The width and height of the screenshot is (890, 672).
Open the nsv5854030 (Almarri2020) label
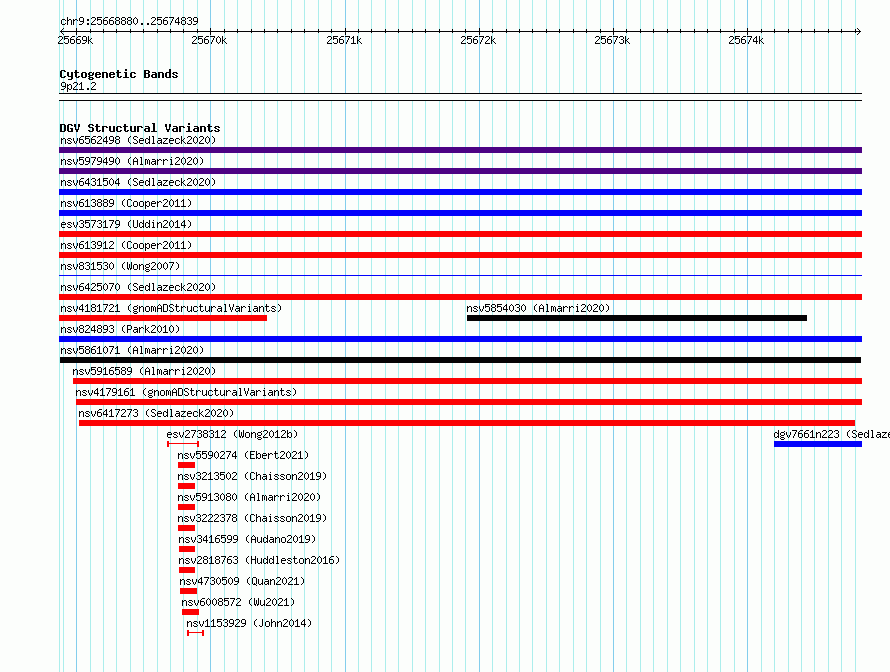(x=538, y=308)
